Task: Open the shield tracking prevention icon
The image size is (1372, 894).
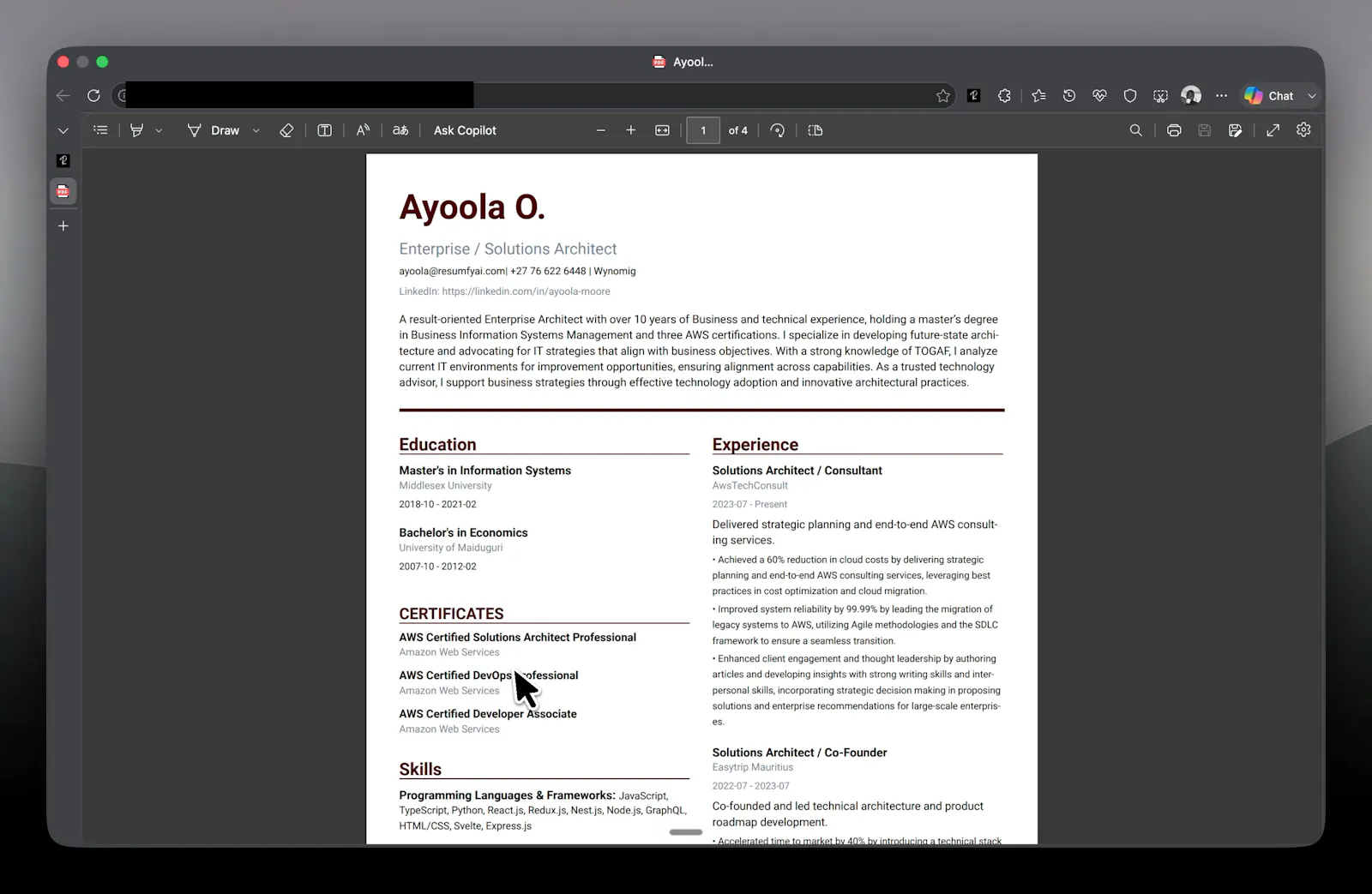Action: coord(1130,96)
